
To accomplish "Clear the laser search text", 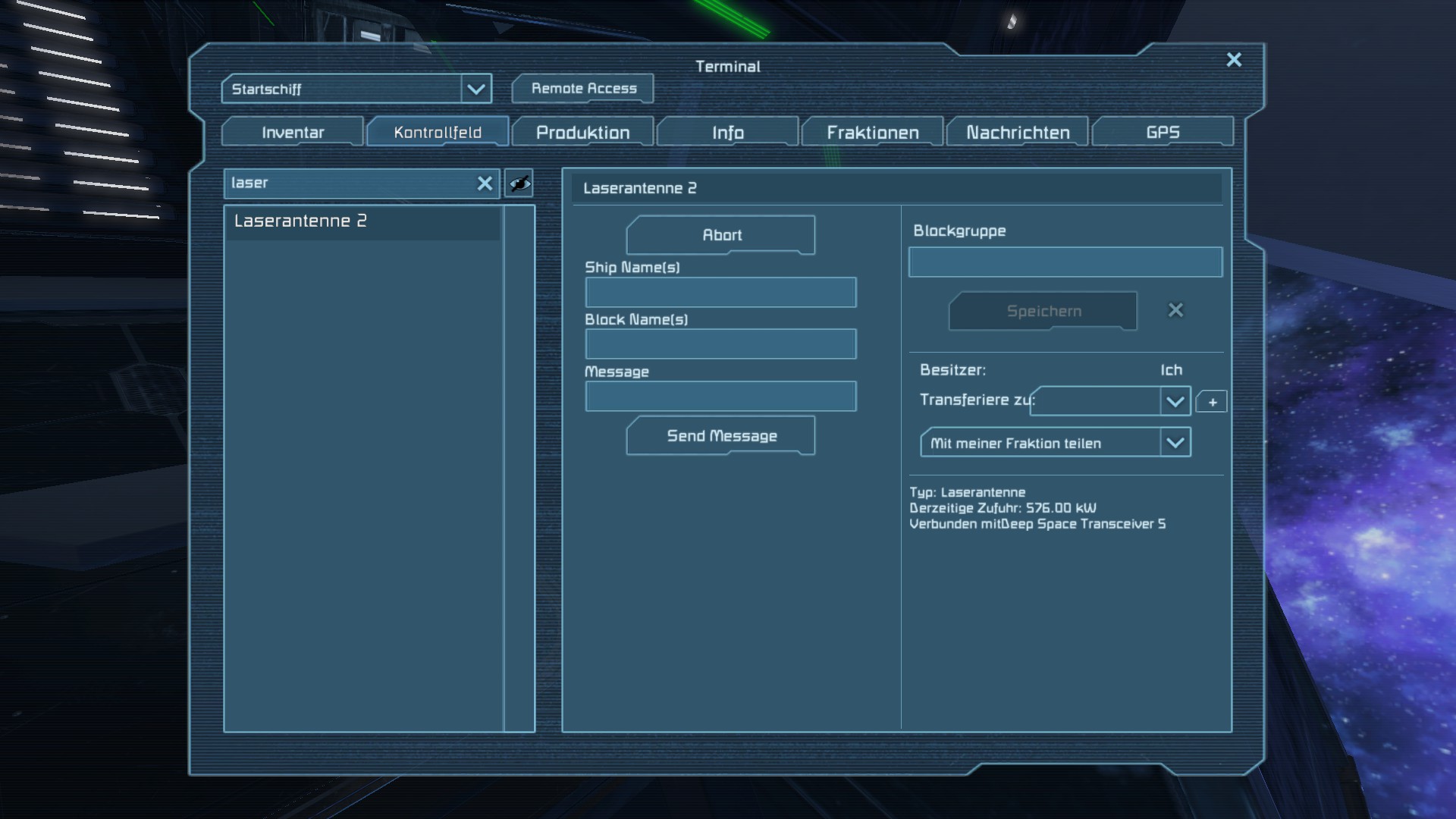I will point(485,184).
